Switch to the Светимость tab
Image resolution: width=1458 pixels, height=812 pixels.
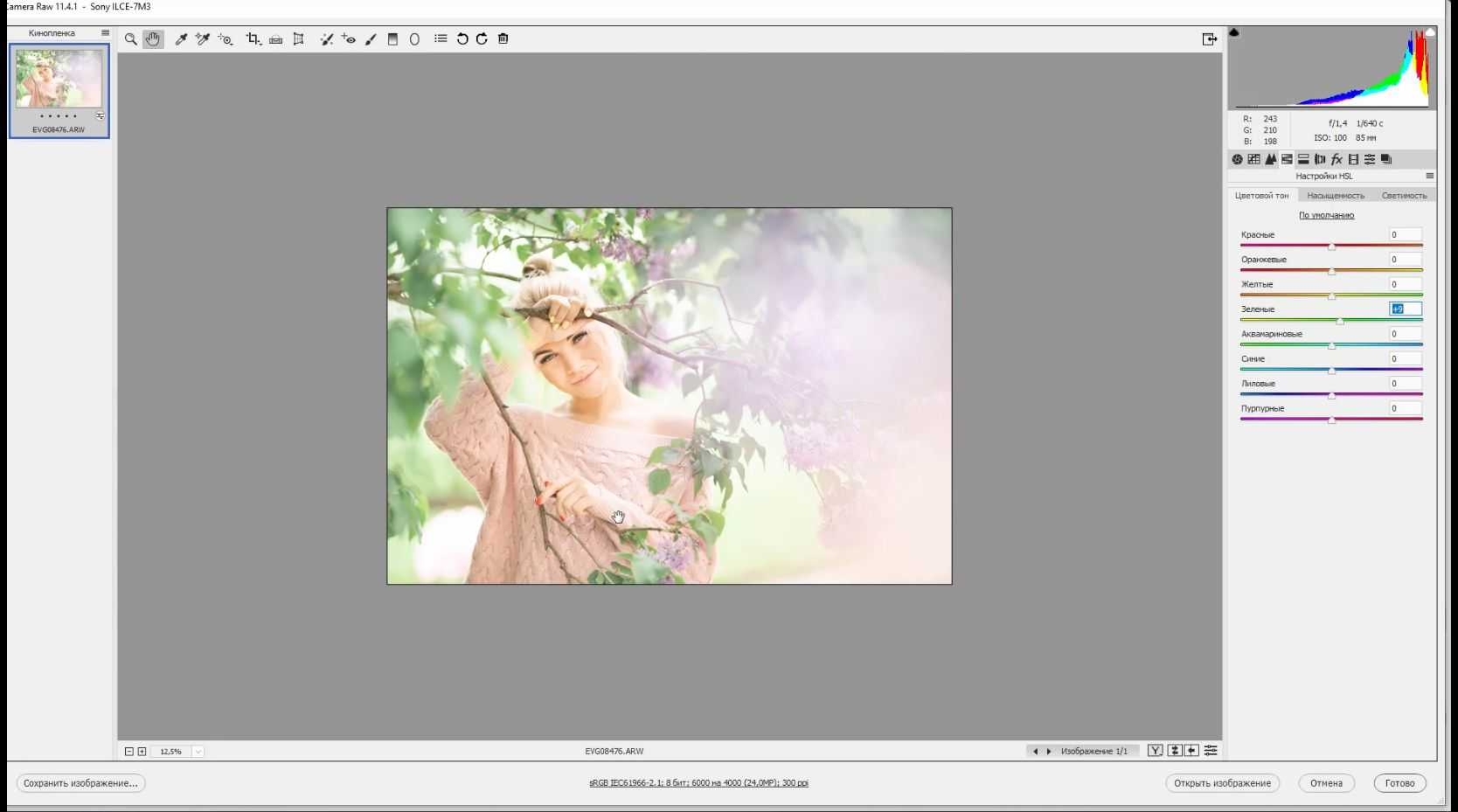(x=1404, y=196)
